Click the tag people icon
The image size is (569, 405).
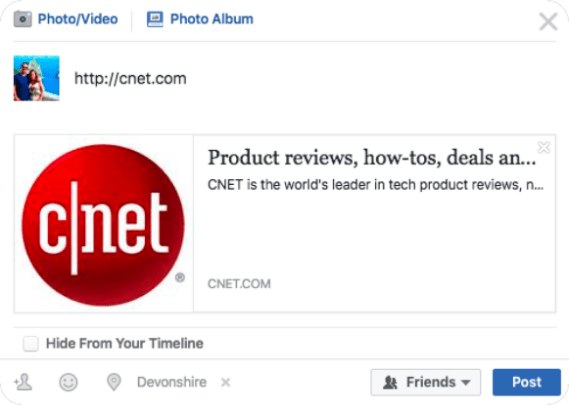(x=23, y=382)
